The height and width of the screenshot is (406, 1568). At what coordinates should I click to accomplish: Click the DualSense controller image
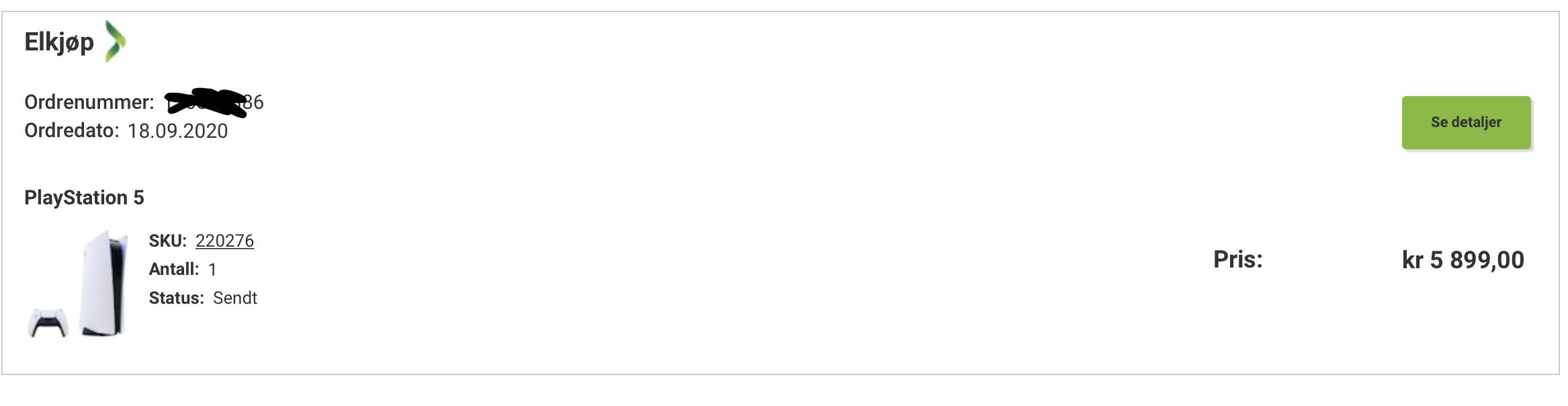click(48, 323)
